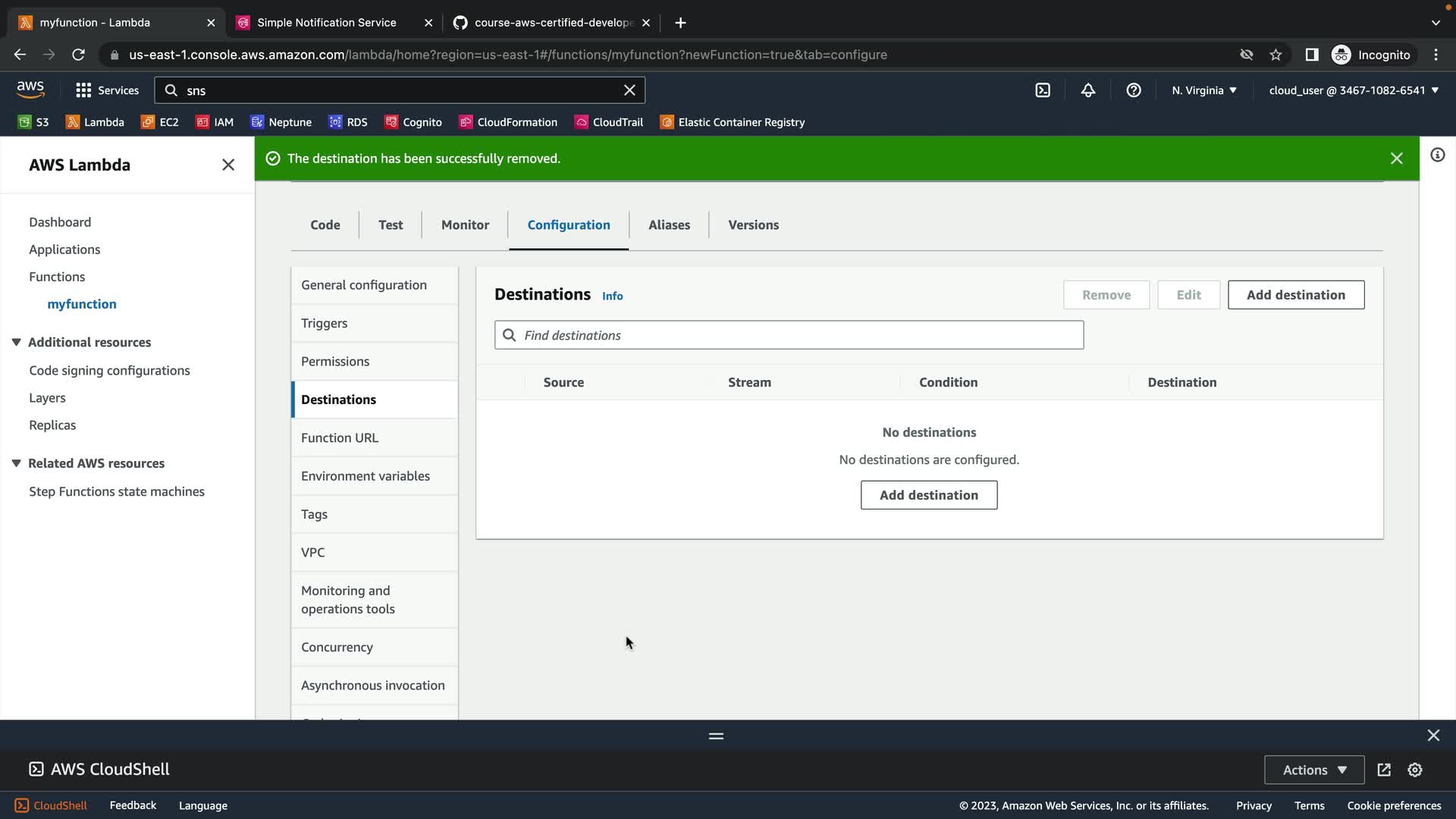This screenshot has height=819, width=1456.
Task: Click the top-right Add destination button
Action: click(x=1295, y=295)
